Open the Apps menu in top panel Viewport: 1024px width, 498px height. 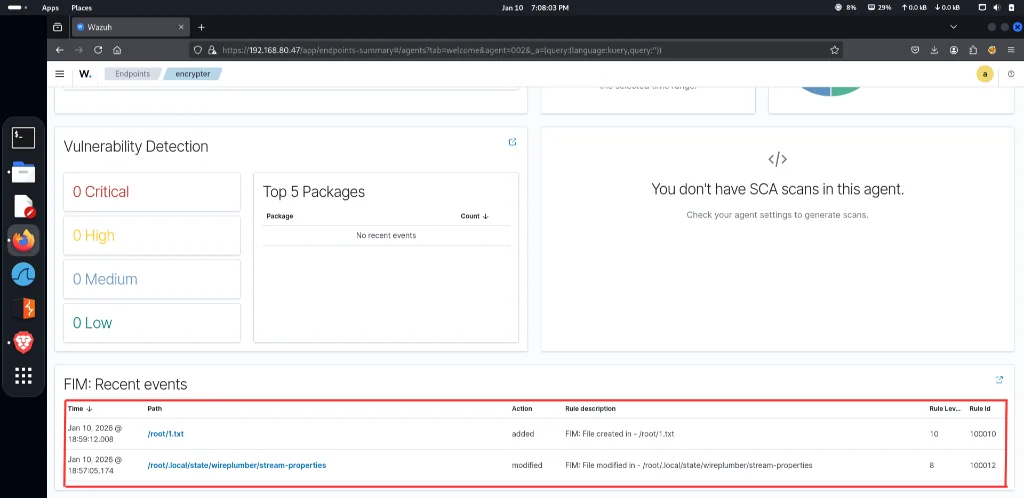pyautogui.click(x=50, y=8)
